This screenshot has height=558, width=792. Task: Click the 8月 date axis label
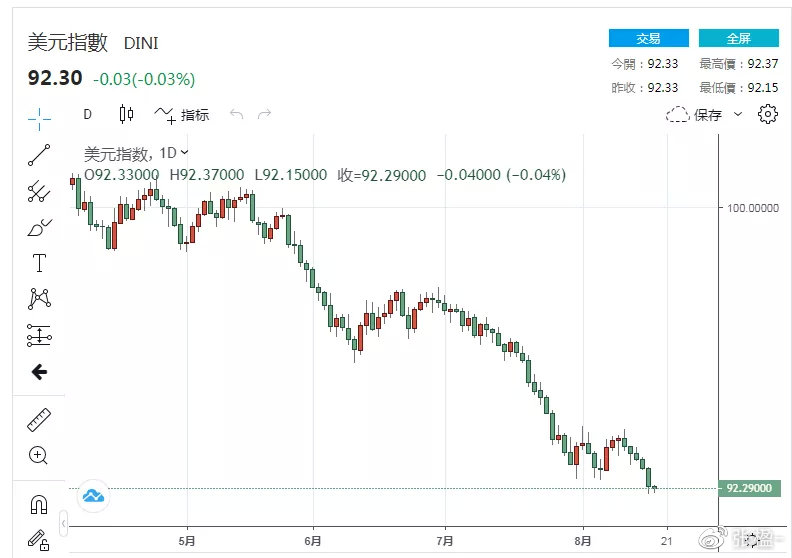pyautogui.click(x=582, y=541)
